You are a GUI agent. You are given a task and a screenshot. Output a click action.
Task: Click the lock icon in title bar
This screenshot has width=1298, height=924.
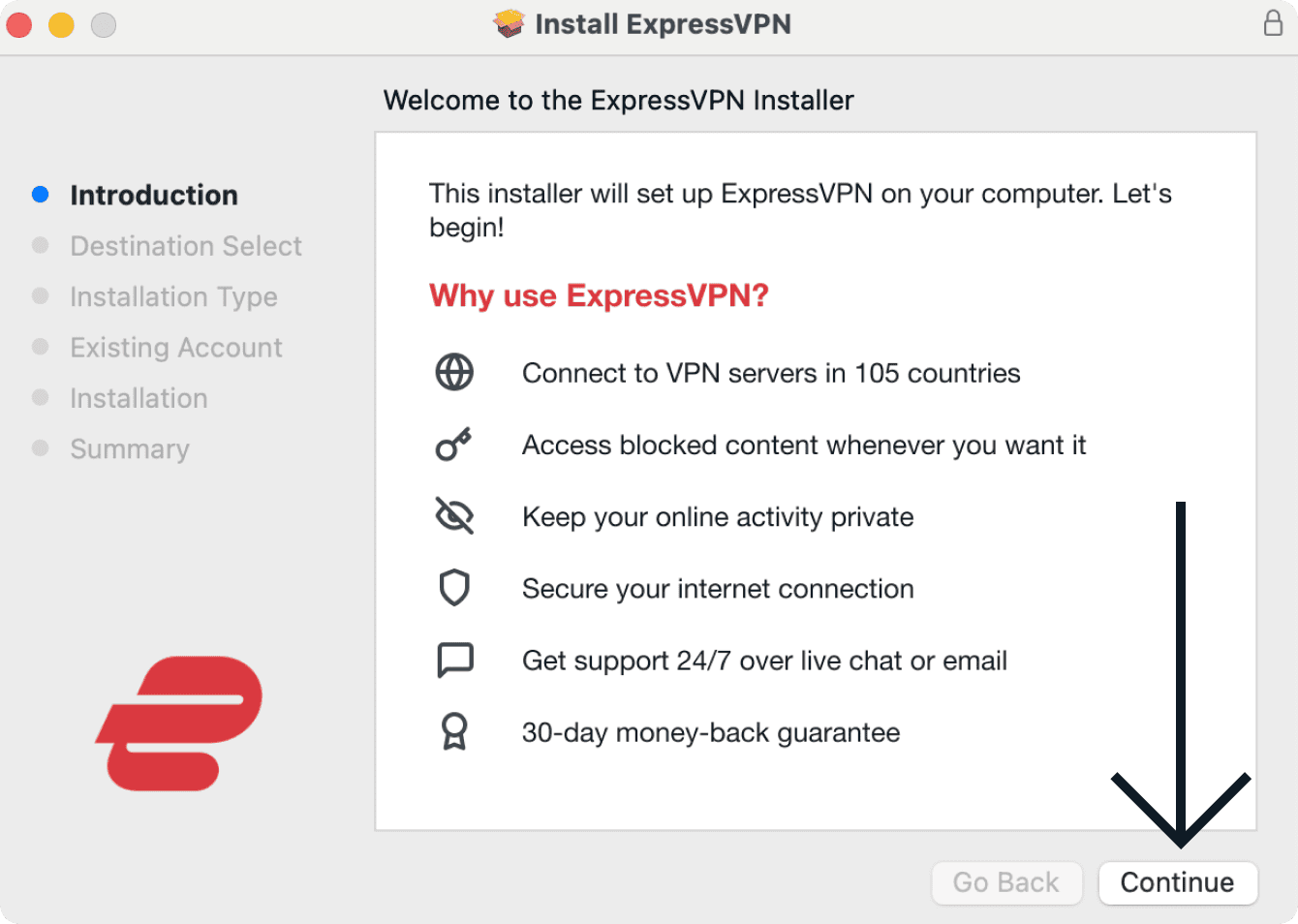[x=1273, y=23]
